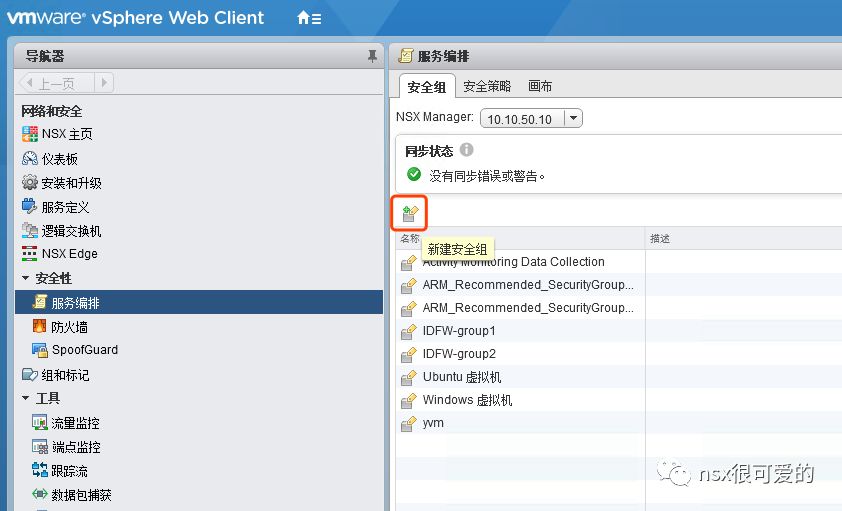Select the yvm security group
This screenshot has height=511, width=842.
click(x=619, y=423)
